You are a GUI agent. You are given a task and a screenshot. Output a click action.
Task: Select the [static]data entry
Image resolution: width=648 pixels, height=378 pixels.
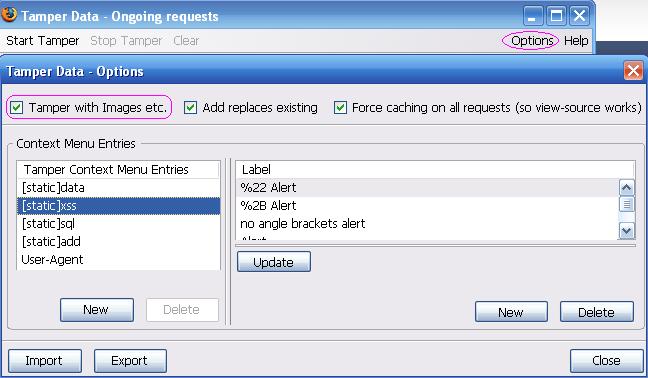118,188
